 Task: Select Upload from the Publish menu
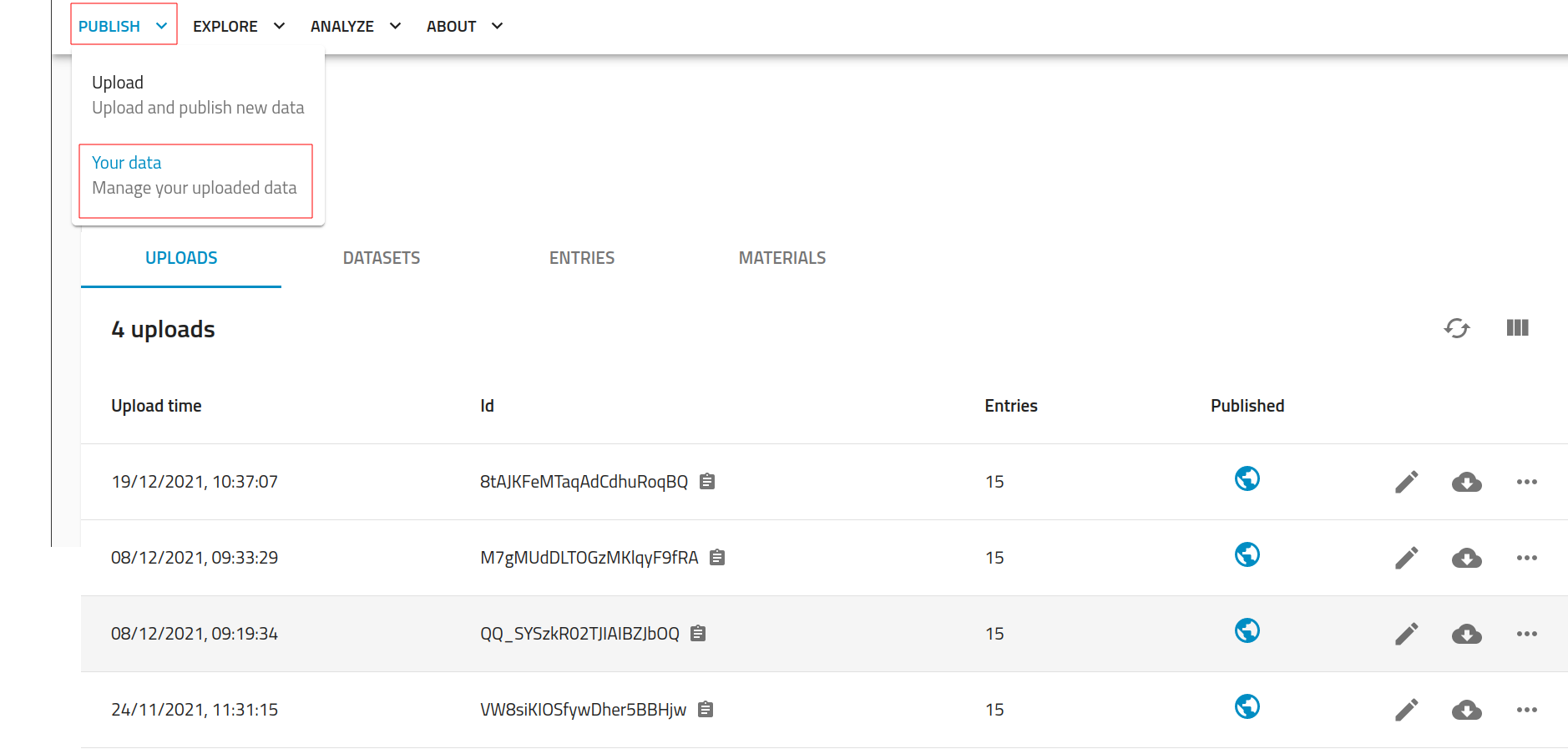click(x=197, y=95)
